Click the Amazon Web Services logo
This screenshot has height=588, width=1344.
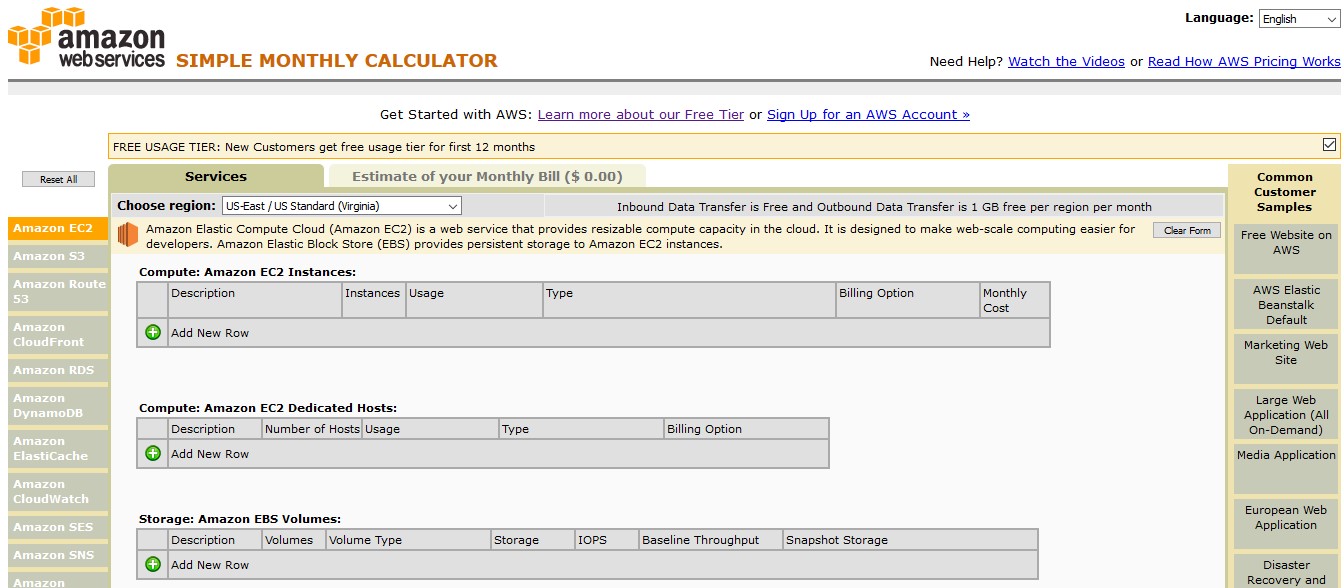(86, 38)
